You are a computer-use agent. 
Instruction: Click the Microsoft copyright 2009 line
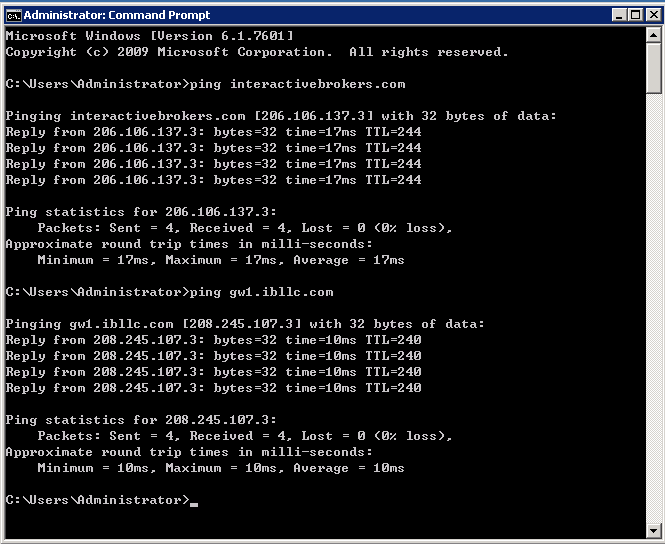coord(257,52)
